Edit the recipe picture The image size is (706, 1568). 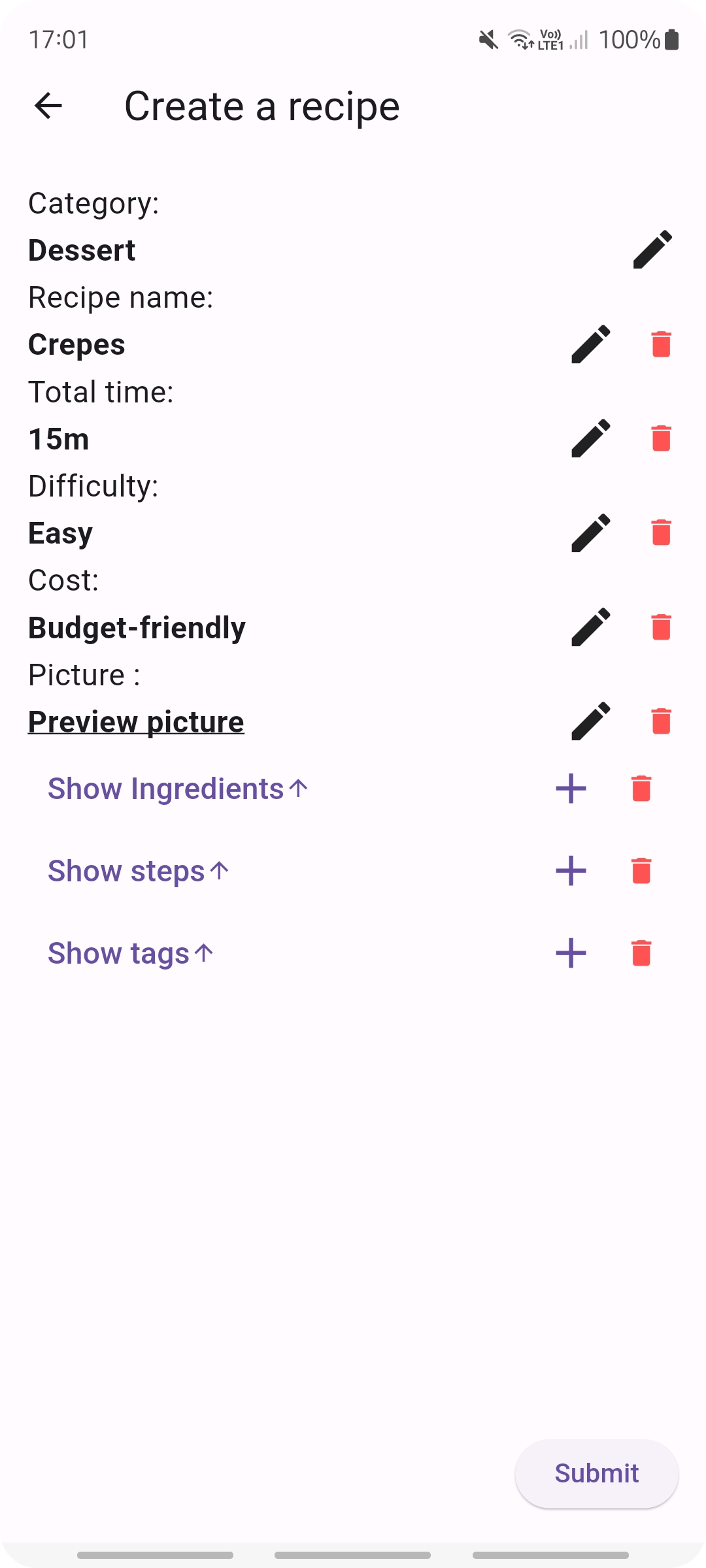click(591, 721)
